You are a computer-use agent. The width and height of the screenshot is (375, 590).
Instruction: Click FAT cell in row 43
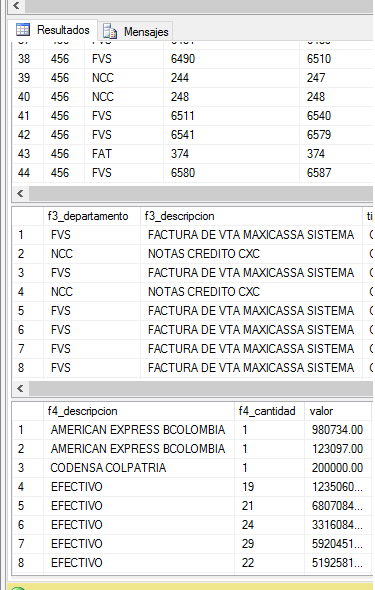(x=124, y=154)
